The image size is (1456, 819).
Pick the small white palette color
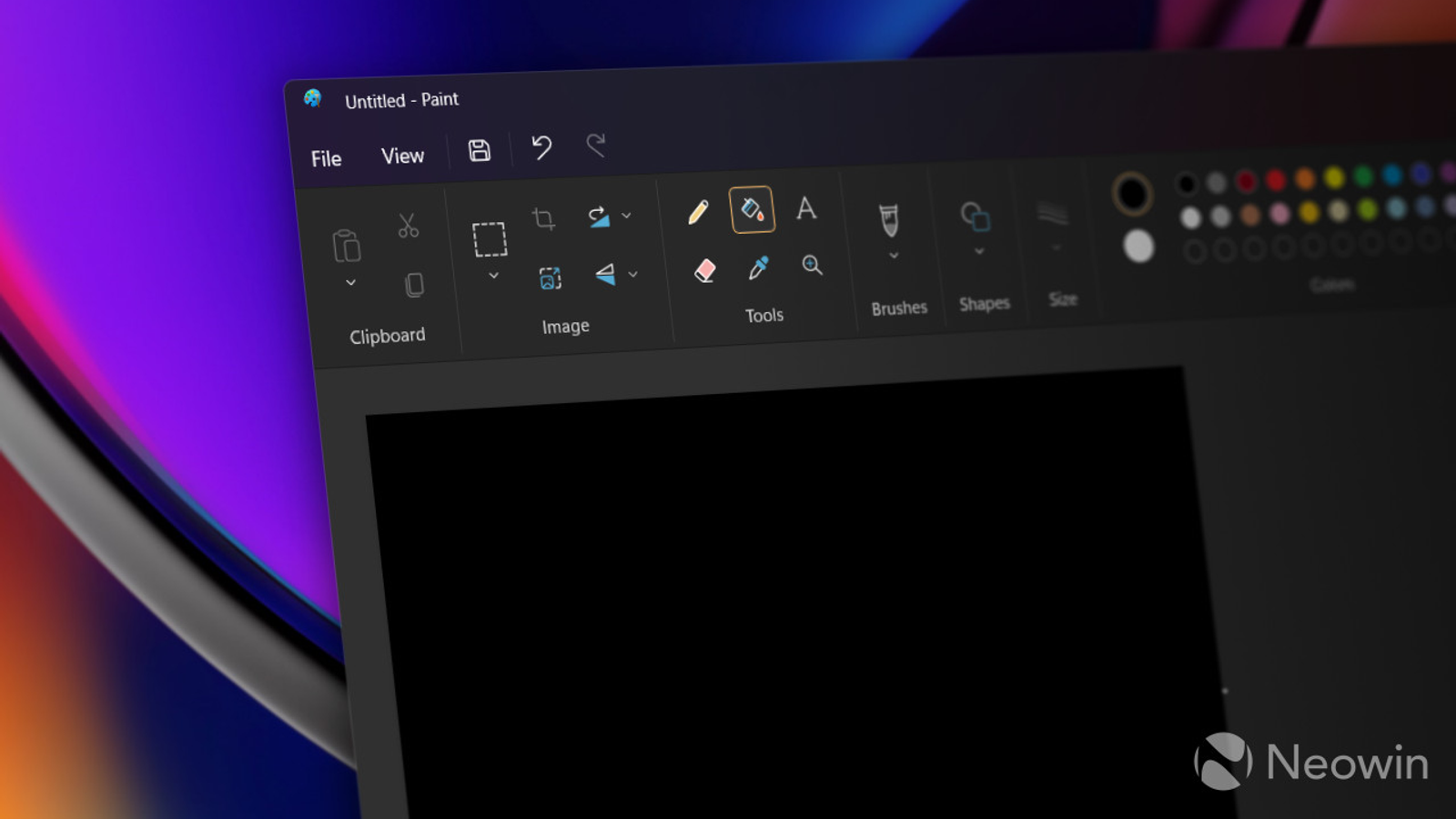[1190, 217]
